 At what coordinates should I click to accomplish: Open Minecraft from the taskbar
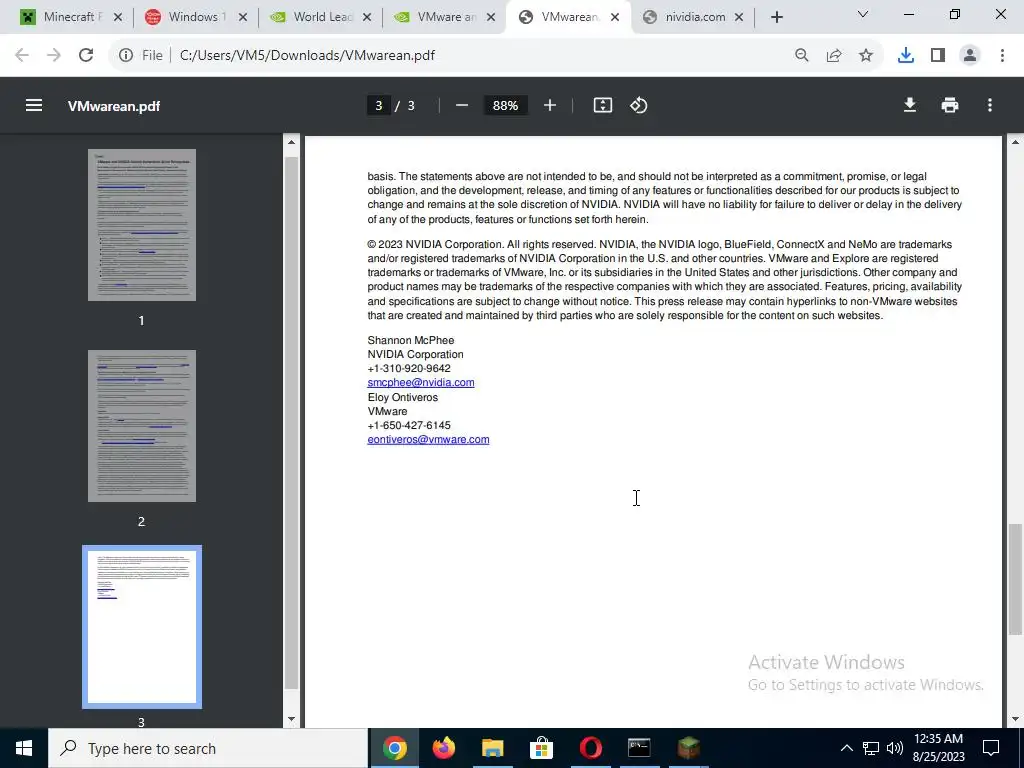point(688,748)
